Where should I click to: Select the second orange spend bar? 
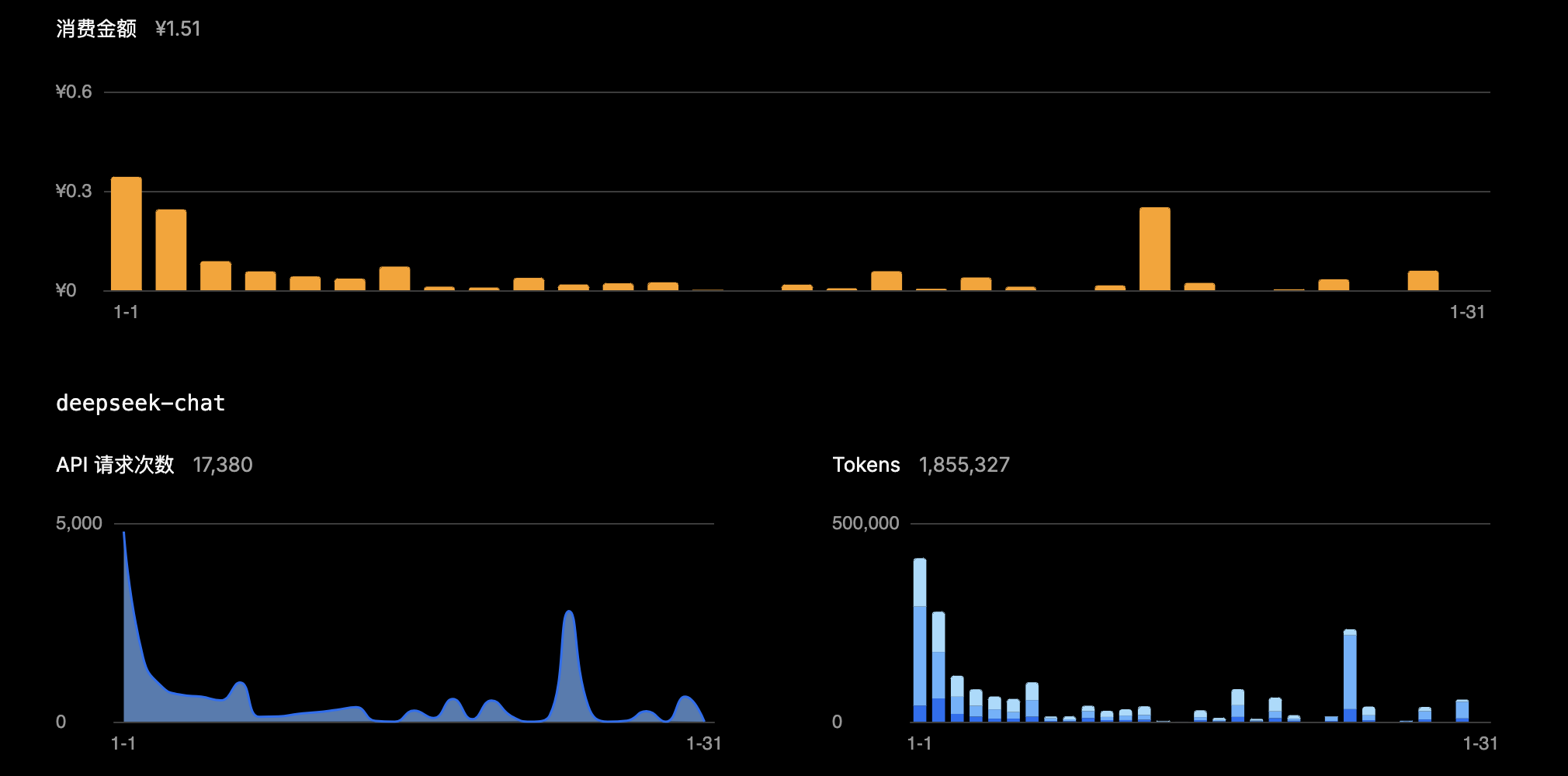(x=171, y=250)
